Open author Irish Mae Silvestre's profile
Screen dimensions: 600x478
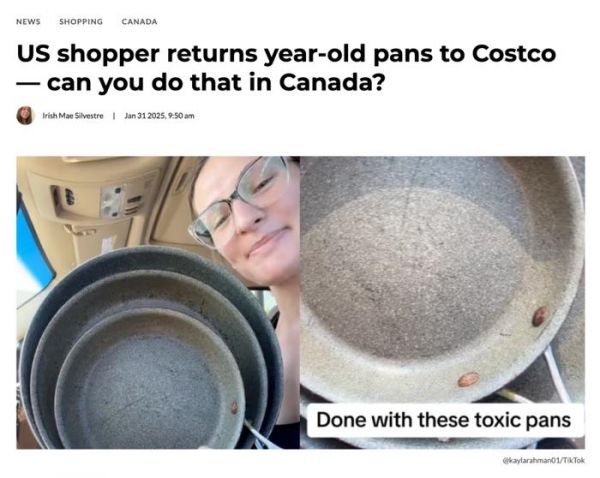click(73, 116)
